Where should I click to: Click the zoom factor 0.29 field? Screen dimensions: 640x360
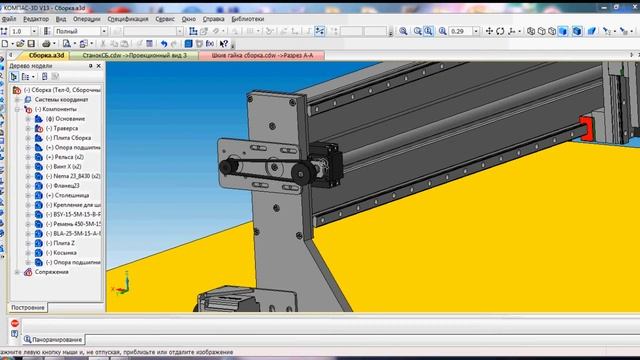[460, 31]
